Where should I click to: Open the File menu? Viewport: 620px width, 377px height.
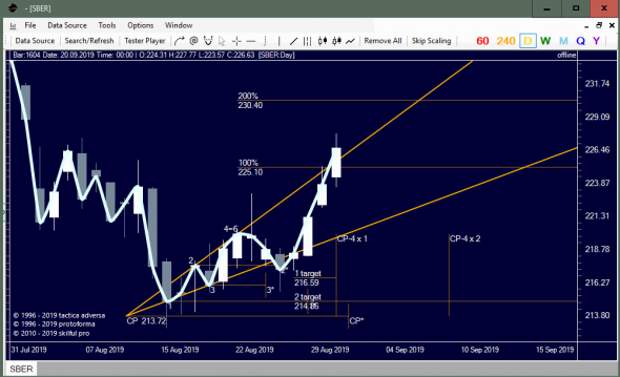click(x=30, y=25)
